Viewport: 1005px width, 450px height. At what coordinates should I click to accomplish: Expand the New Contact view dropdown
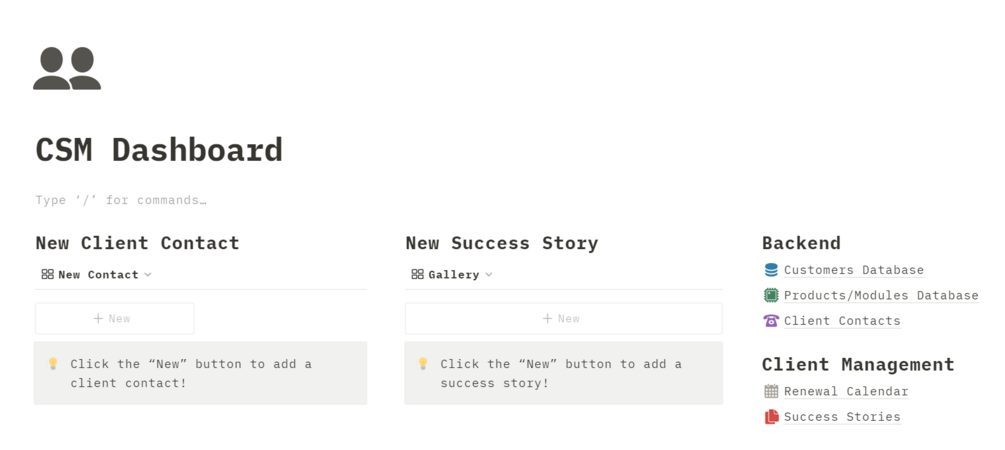148,274
